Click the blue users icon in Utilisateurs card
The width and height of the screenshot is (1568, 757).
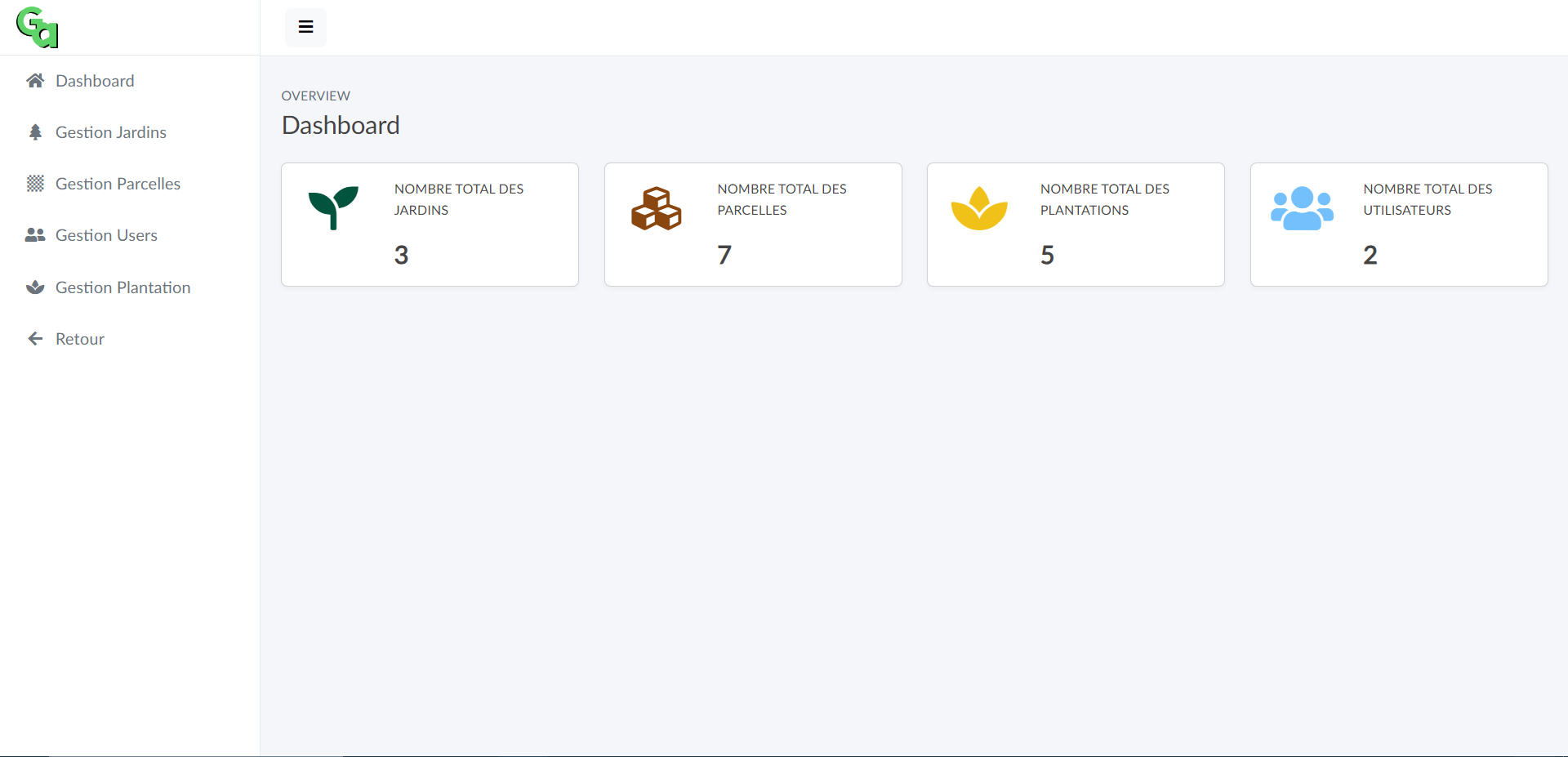[x=1302, y=208]
